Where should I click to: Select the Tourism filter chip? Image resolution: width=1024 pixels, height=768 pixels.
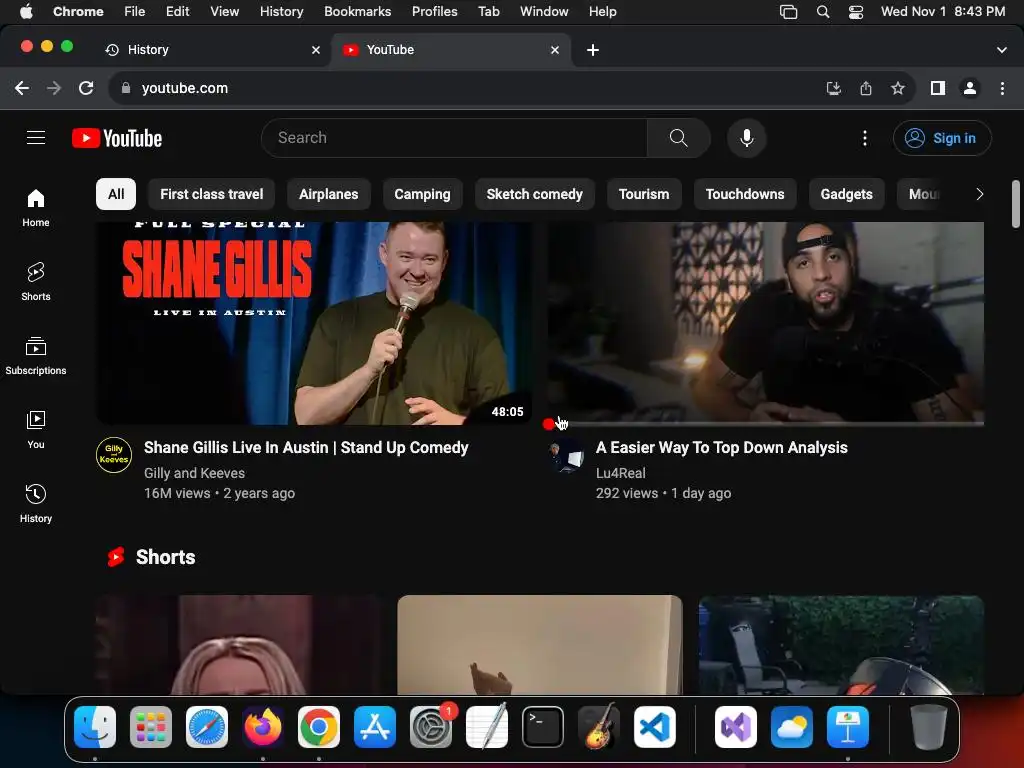click(x=644, y=194)
